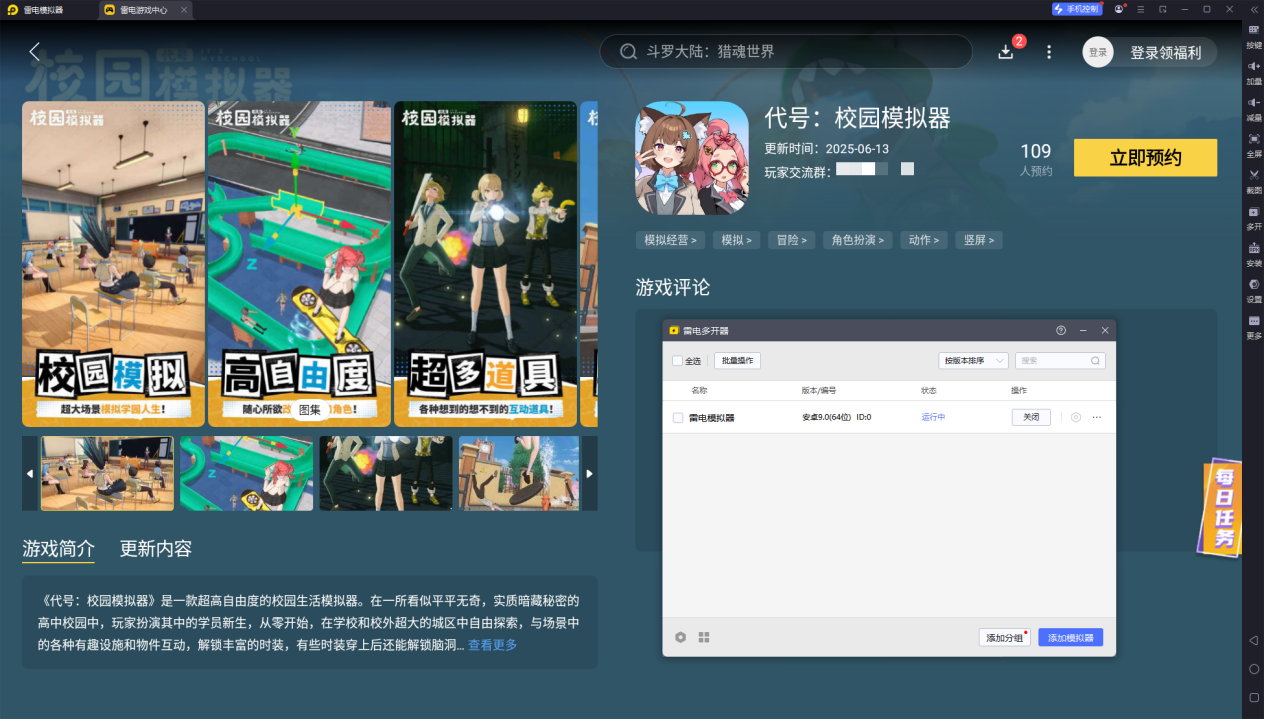This screenshot has height=719, width=1264.
Task: Collapse the right sidebar with the double chevron
Action: point(1254,9)
